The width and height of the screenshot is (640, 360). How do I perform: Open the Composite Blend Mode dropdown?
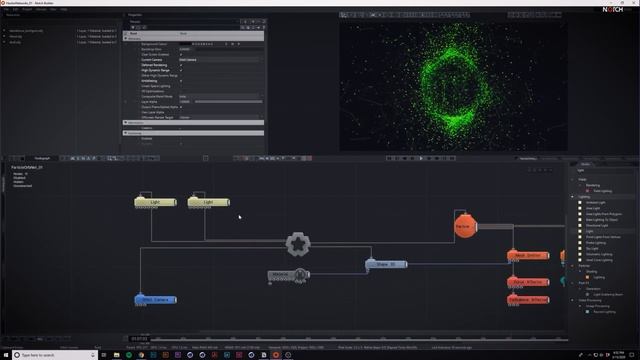tap(220, 96)
